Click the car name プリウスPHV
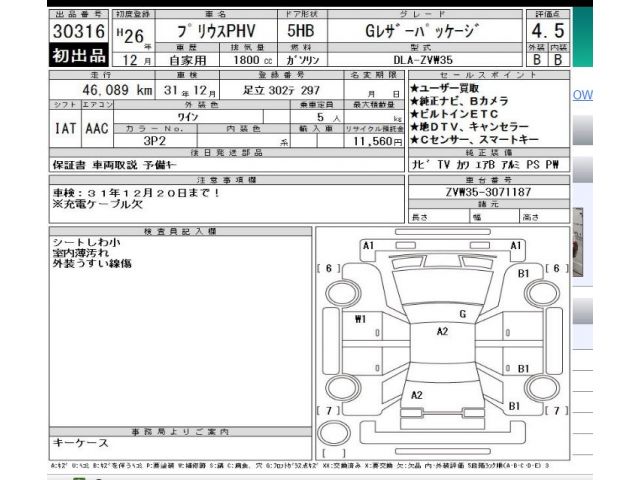The width and height of the screenshot is (640, 480). (x=216, y=31)
